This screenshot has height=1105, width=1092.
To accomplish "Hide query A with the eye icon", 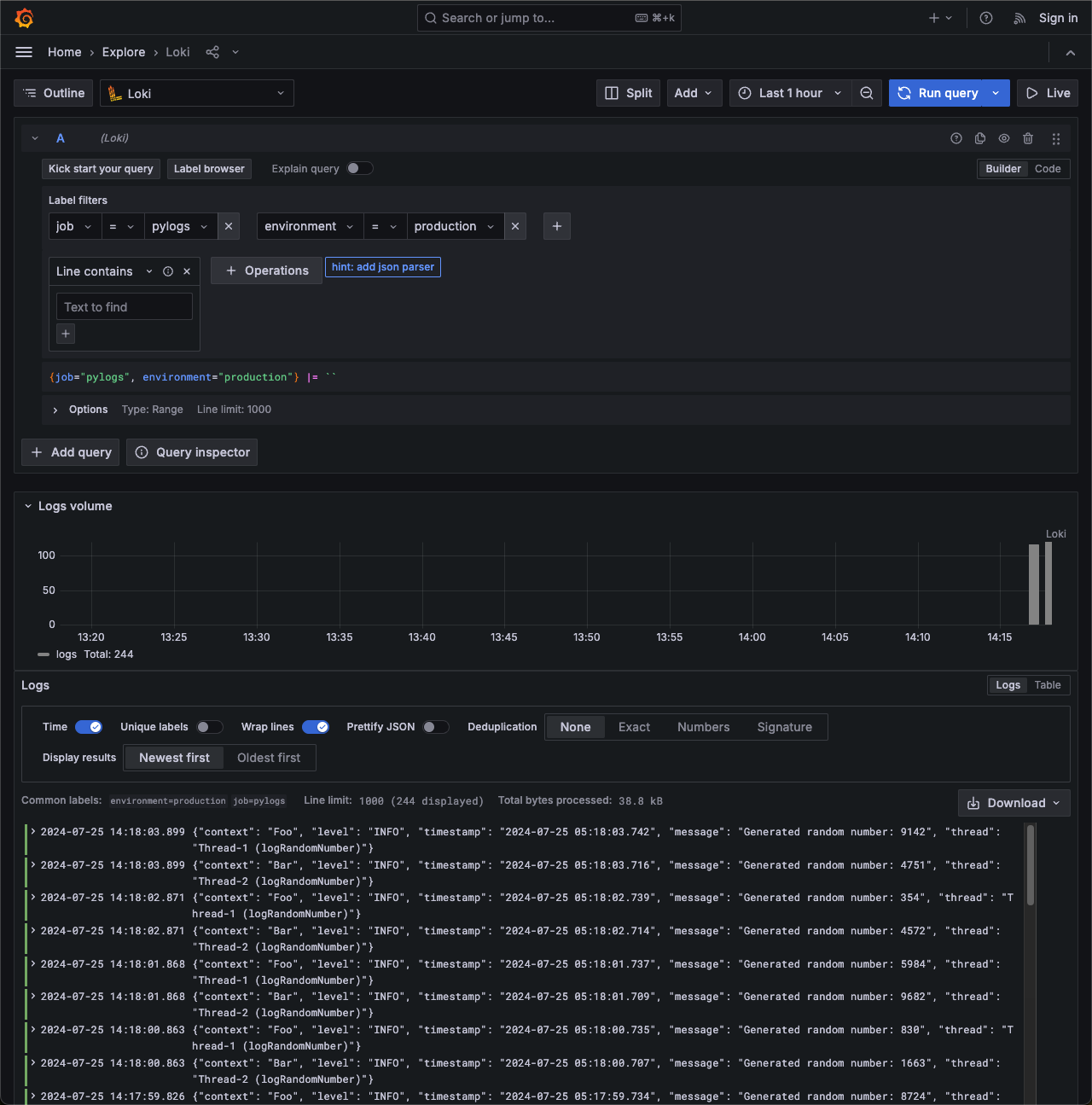I will (x=1004, y=137).
